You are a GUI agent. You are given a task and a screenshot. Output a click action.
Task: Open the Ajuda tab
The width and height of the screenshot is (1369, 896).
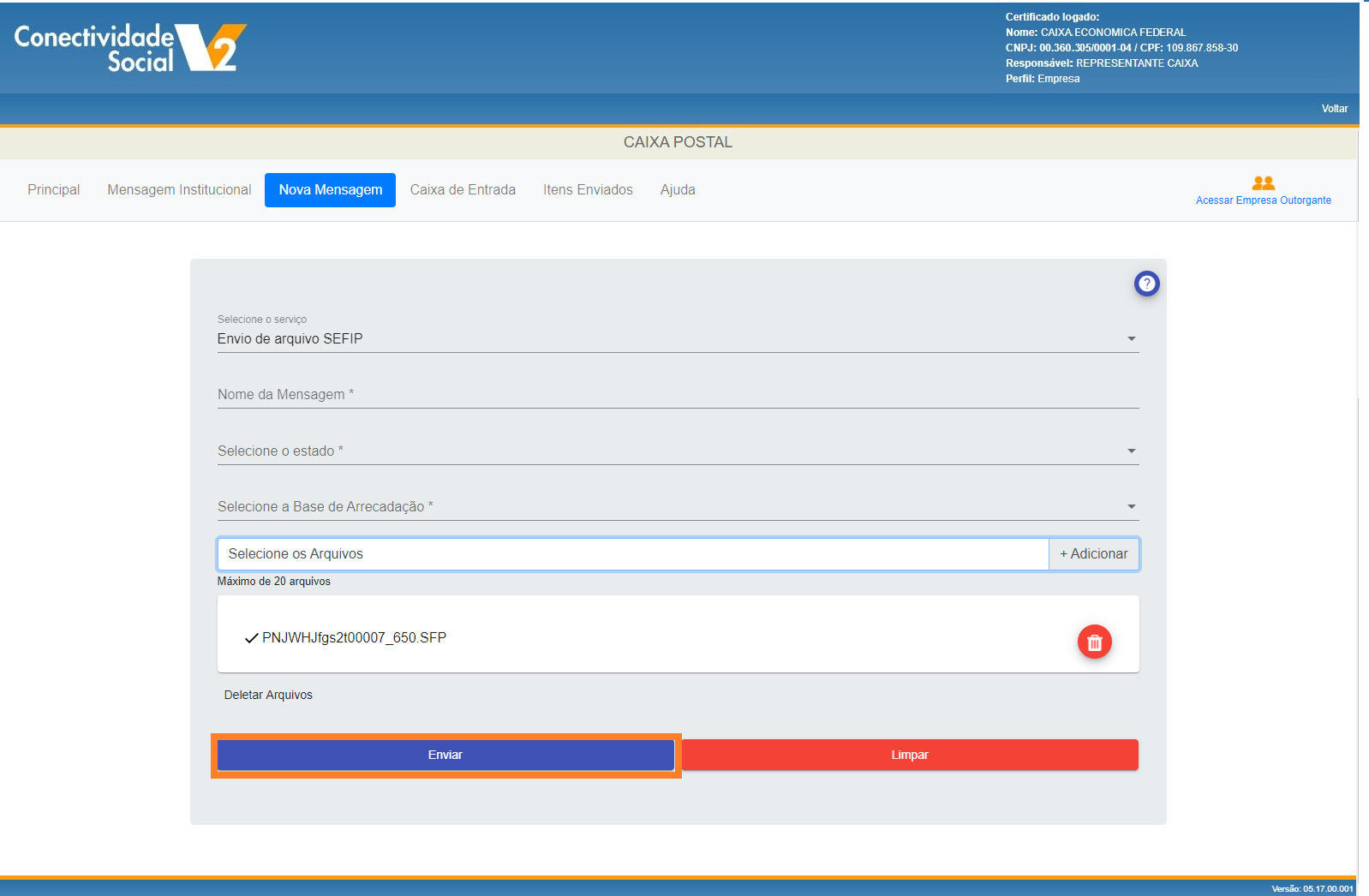(x=677, y=190)
